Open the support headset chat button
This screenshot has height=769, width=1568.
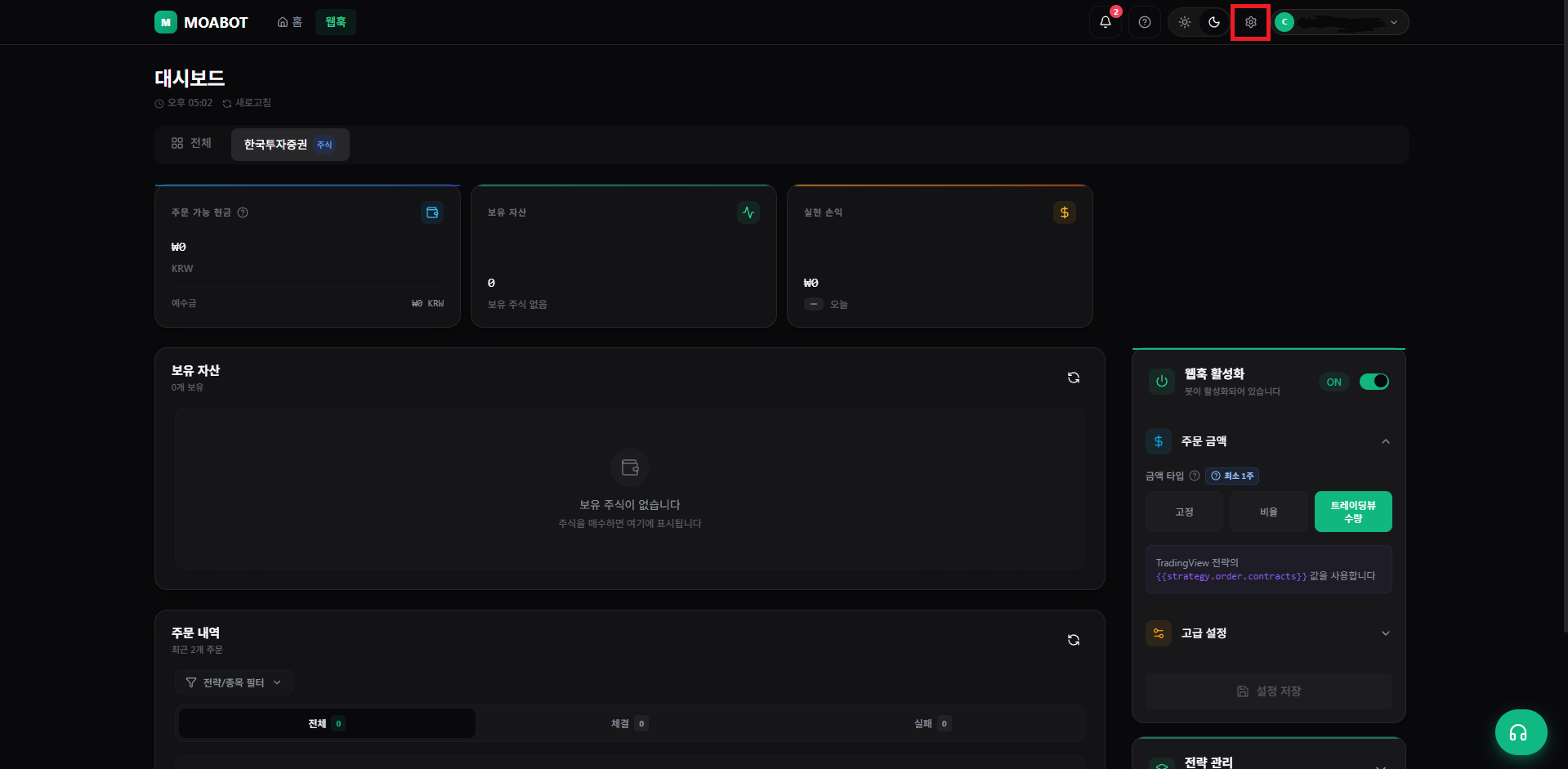pos(1521,732)
